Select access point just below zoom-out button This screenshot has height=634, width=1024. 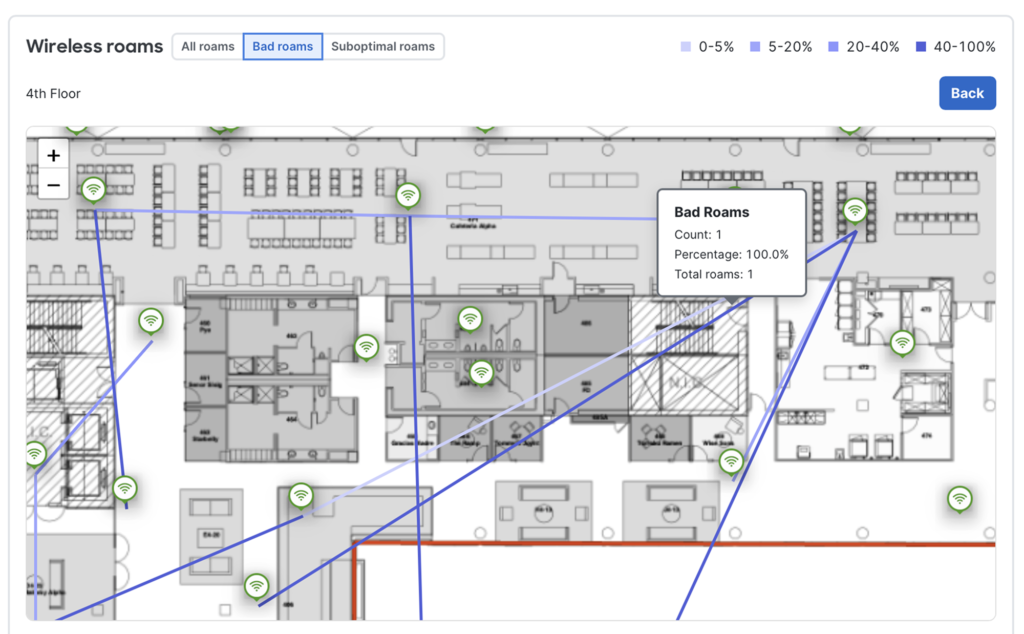94,188
